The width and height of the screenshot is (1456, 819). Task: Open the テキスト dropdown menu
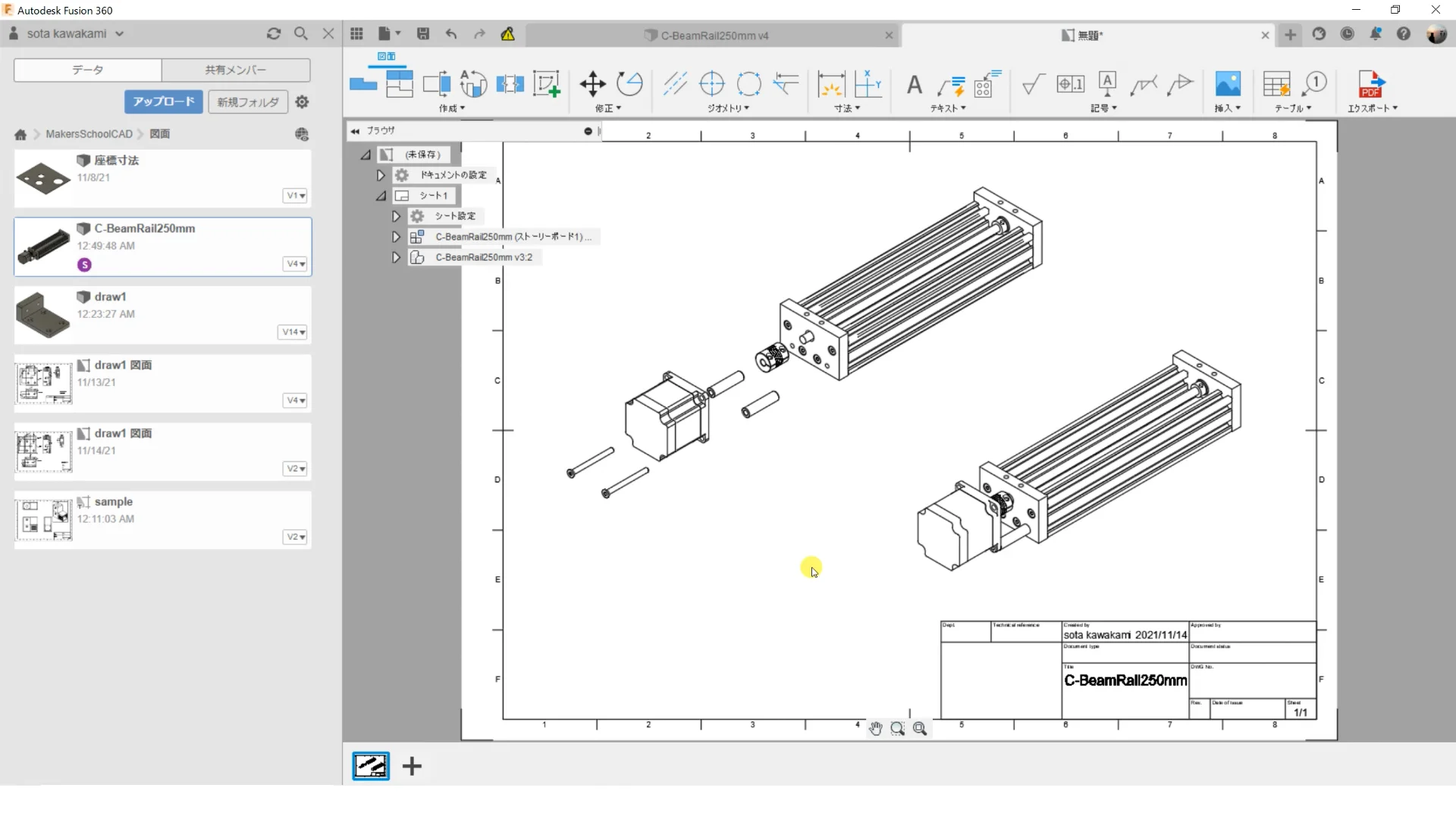949,108
